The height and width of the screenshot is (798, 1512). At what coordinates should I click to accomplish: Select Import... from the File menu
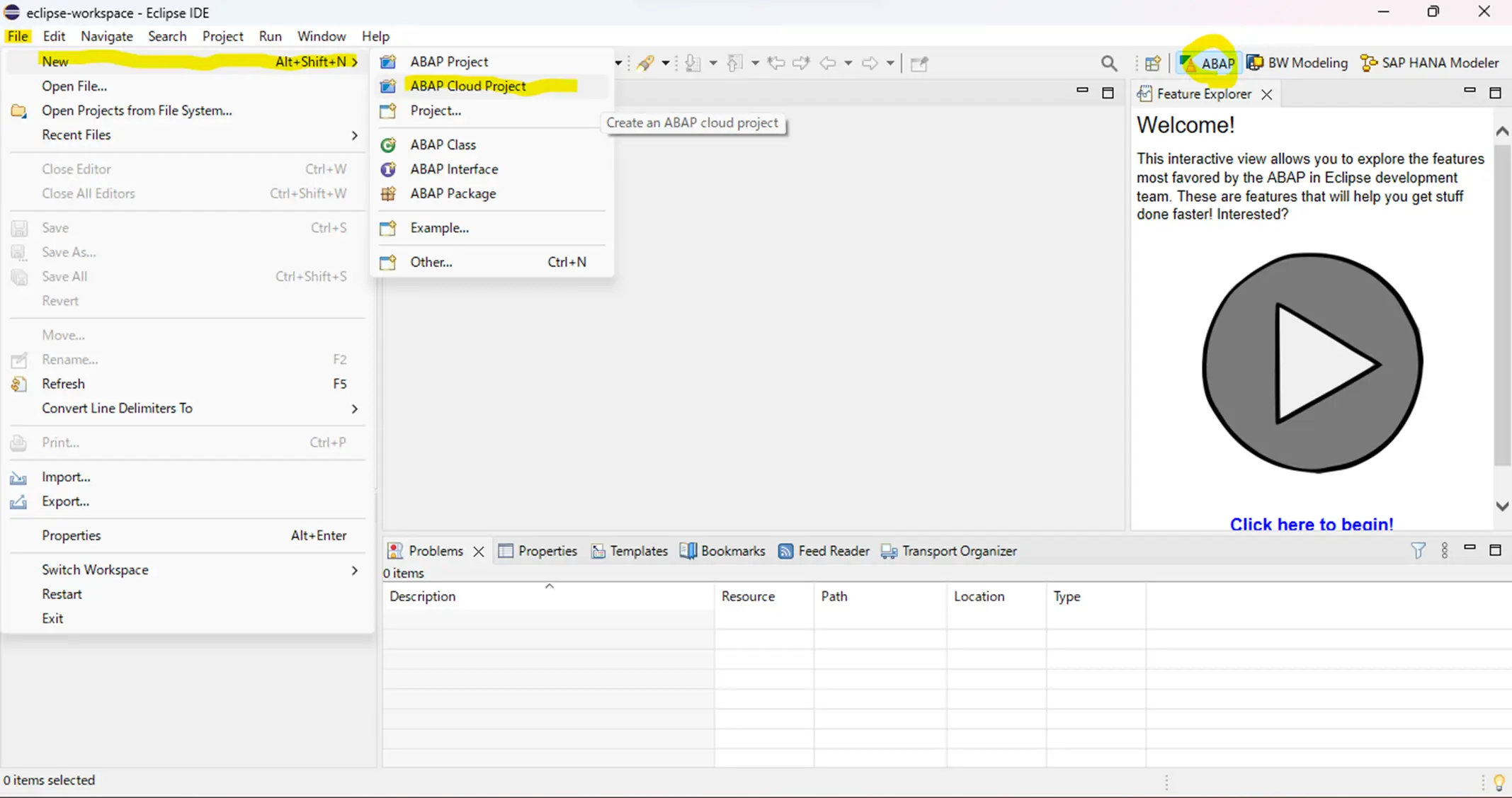[188, 477]
